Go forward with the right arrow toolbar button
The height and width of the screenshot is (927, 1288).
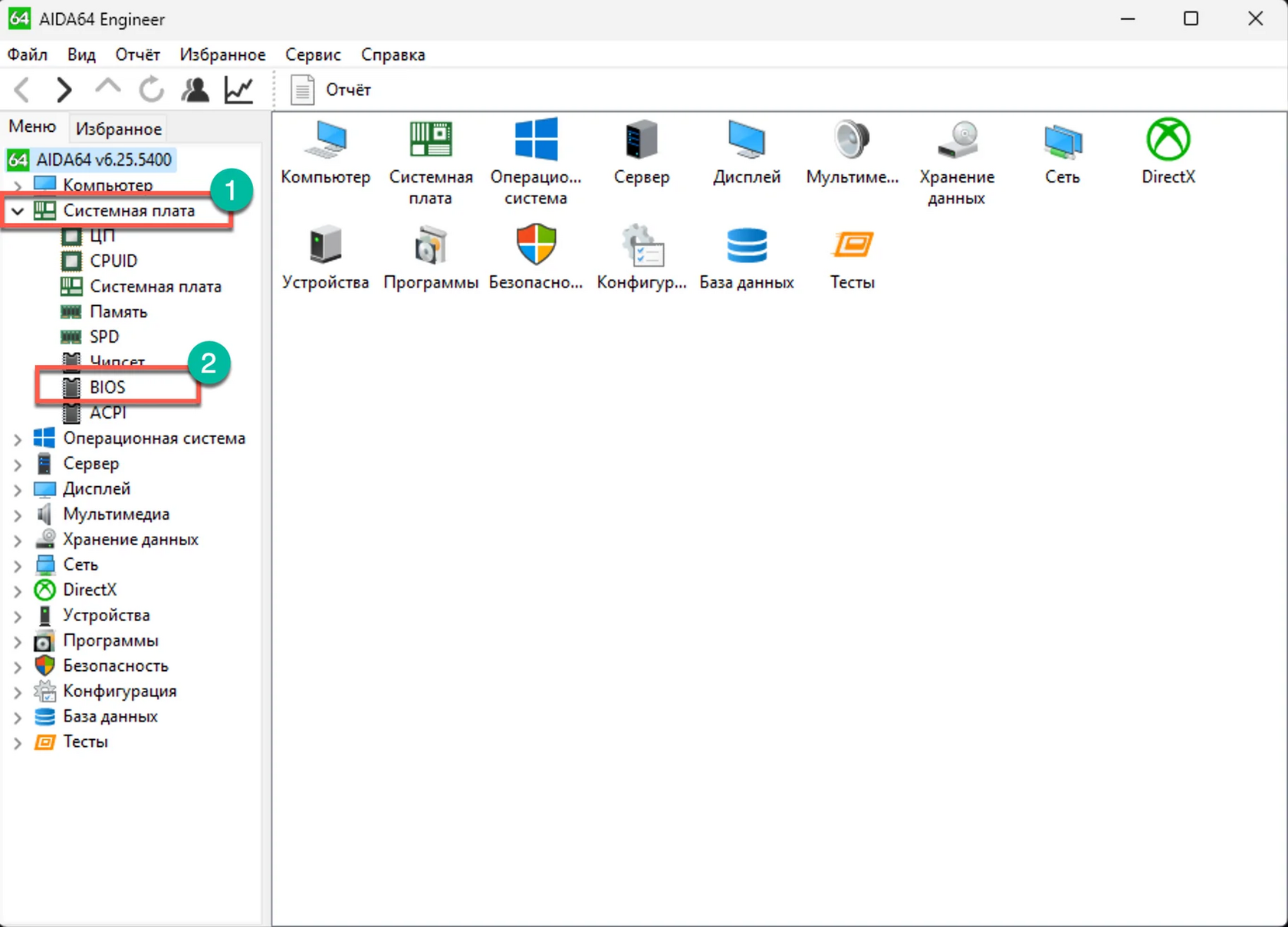tap(64, 90)
